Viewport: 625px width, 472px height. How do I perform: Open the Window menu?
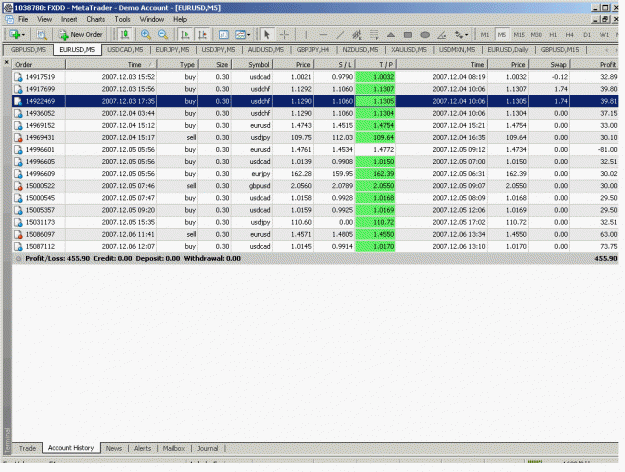pyautogui.click(x=152, y=19)
